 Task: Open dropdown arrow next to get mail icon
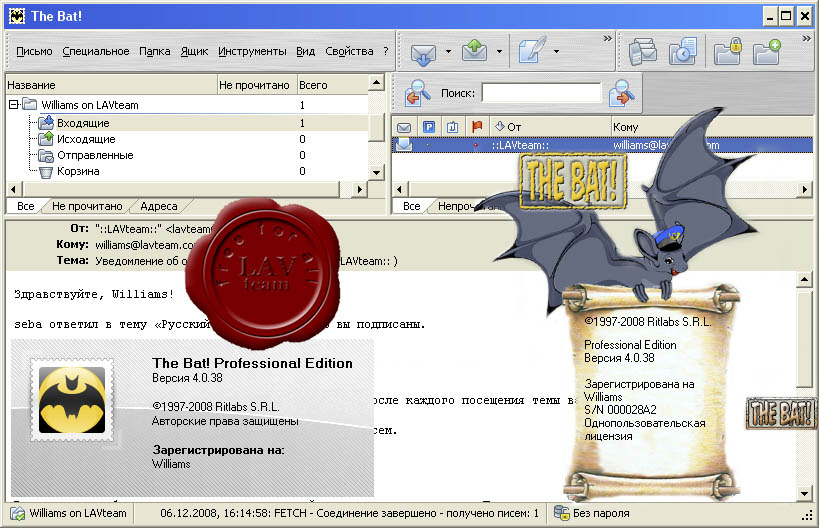(449, 51)
